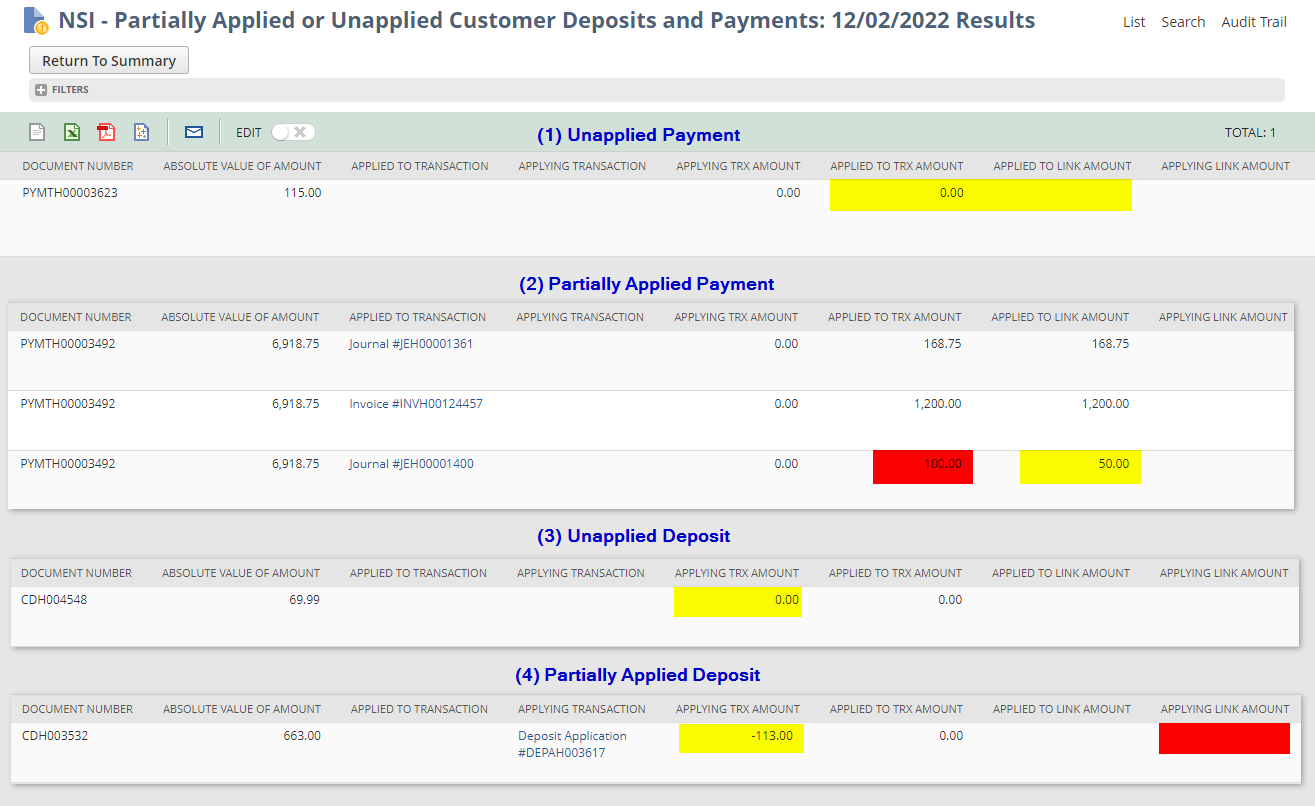Email the search results
This screenshot has height=806, width=1315.
194,132
